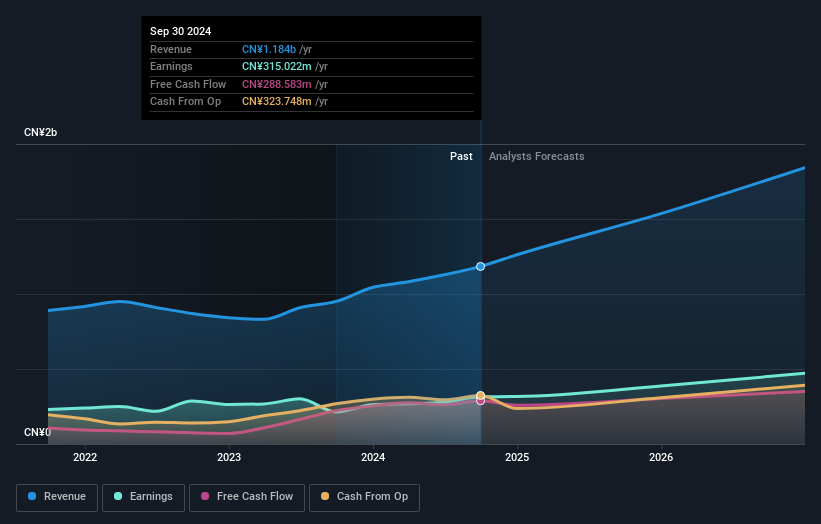Click the orange Cash From Op data marker
The image size is (821, 524).
tap(481, 395)
